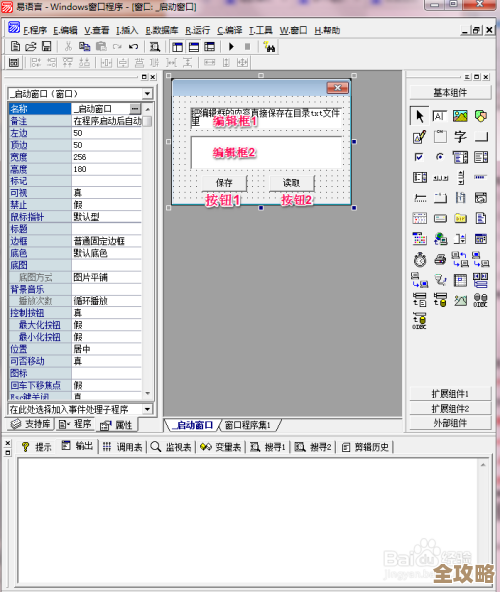Open the _启动窗口 component dropdown

pos(147,94)
